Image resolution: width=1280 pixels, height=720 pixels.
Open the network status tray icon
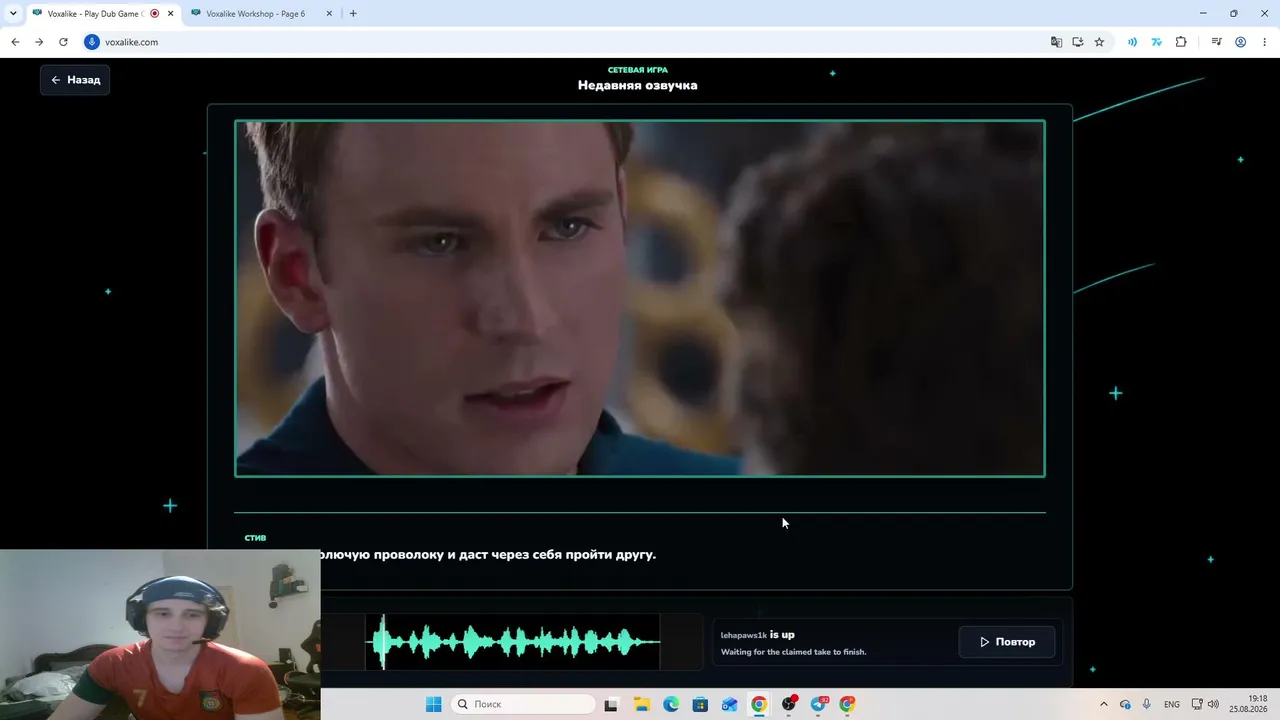point(1196,704)
